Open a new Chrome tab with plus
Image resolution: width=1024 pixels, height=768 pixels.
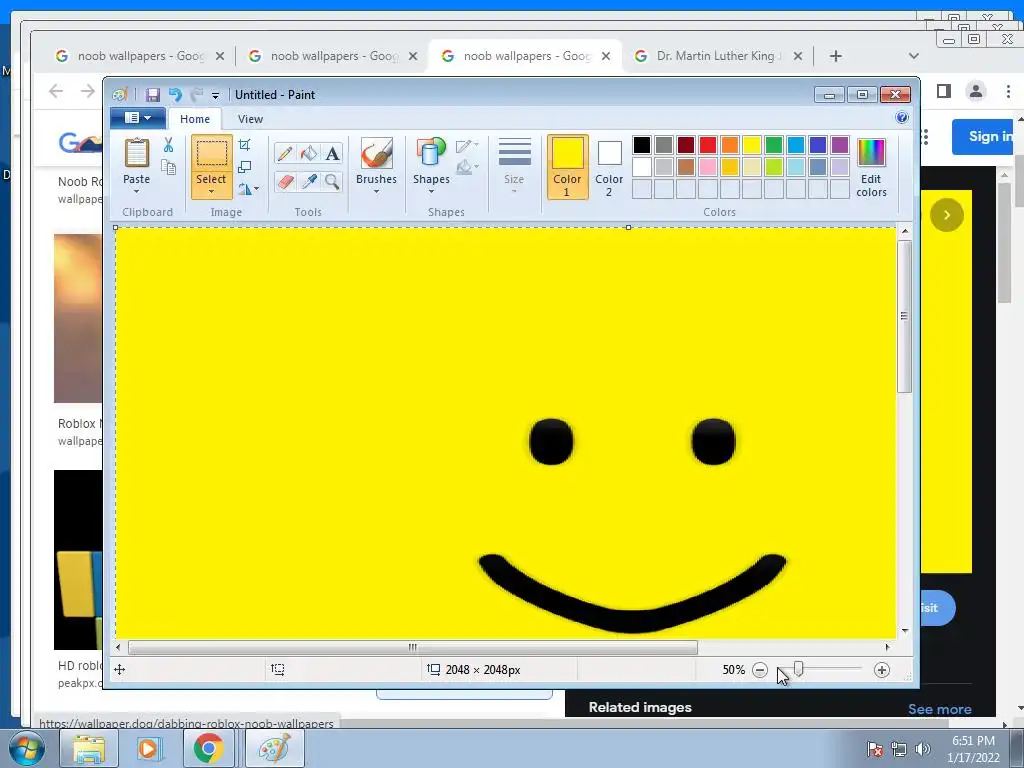[835, 56]
